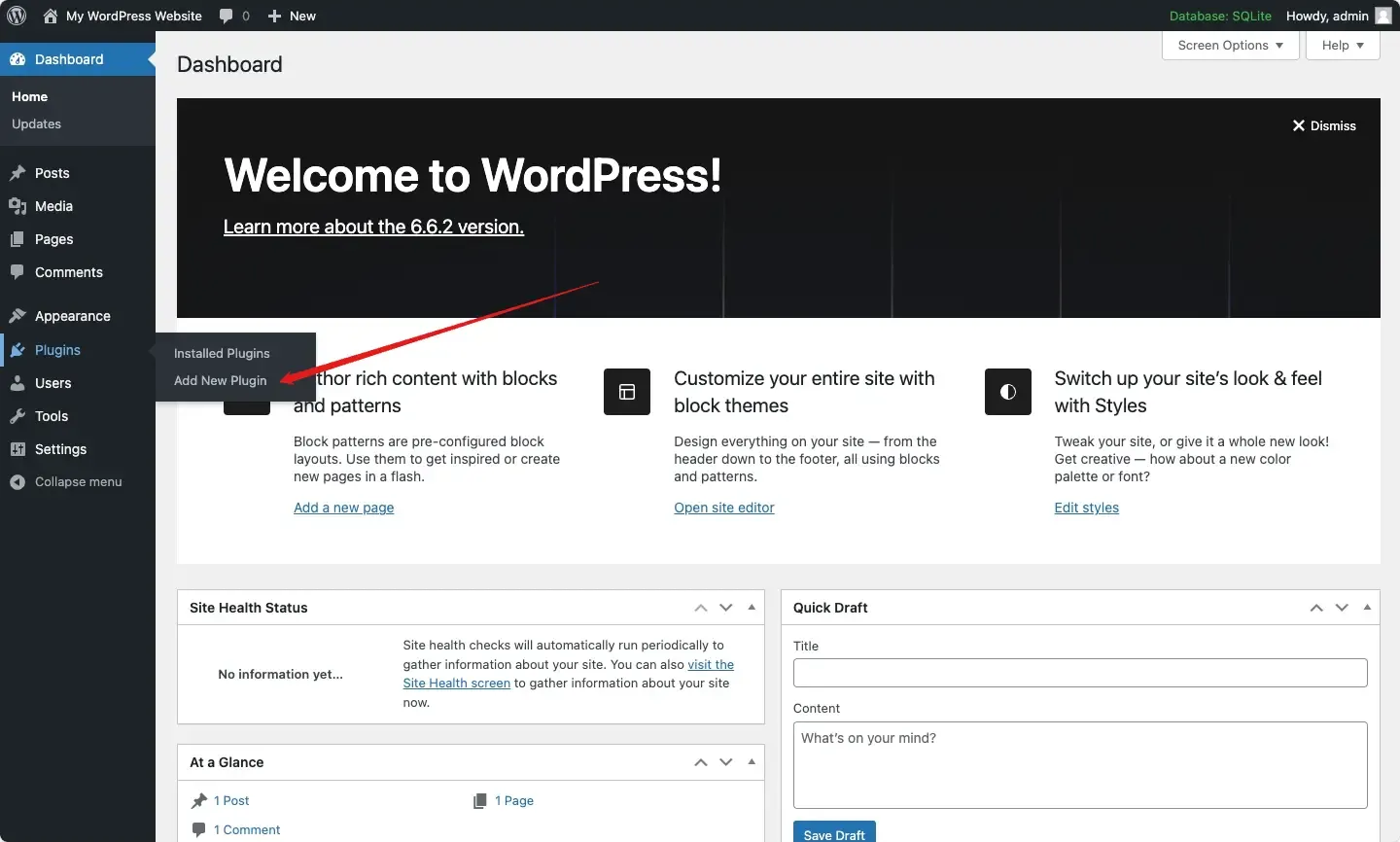
Task: Collapse the At a Glance widget
Action: [751, 762]
